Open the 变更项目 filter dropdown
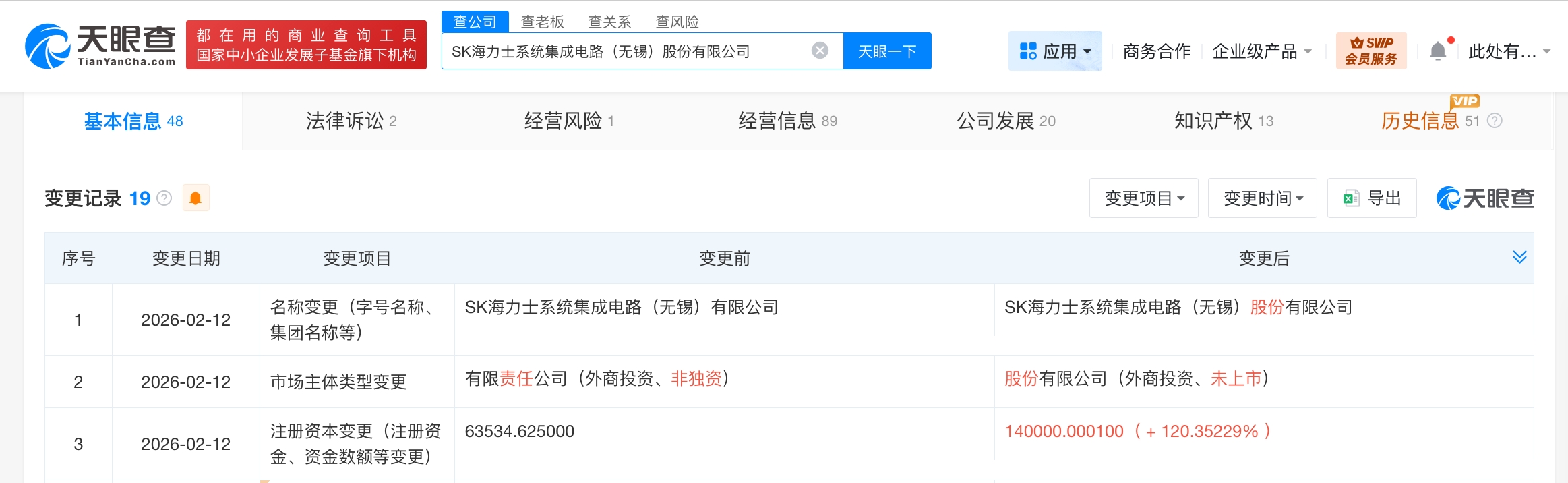1568x483 pixels. coord(1143,198)
